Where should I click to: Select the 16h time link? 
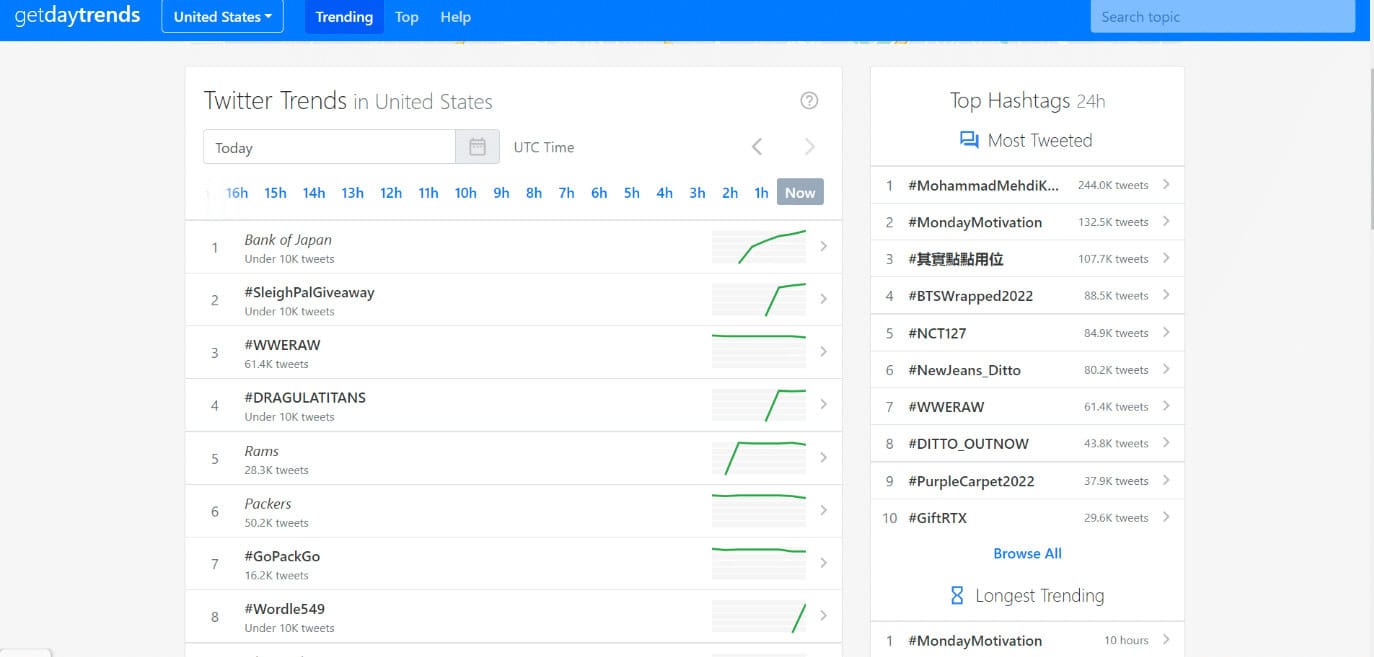[237, 193]
